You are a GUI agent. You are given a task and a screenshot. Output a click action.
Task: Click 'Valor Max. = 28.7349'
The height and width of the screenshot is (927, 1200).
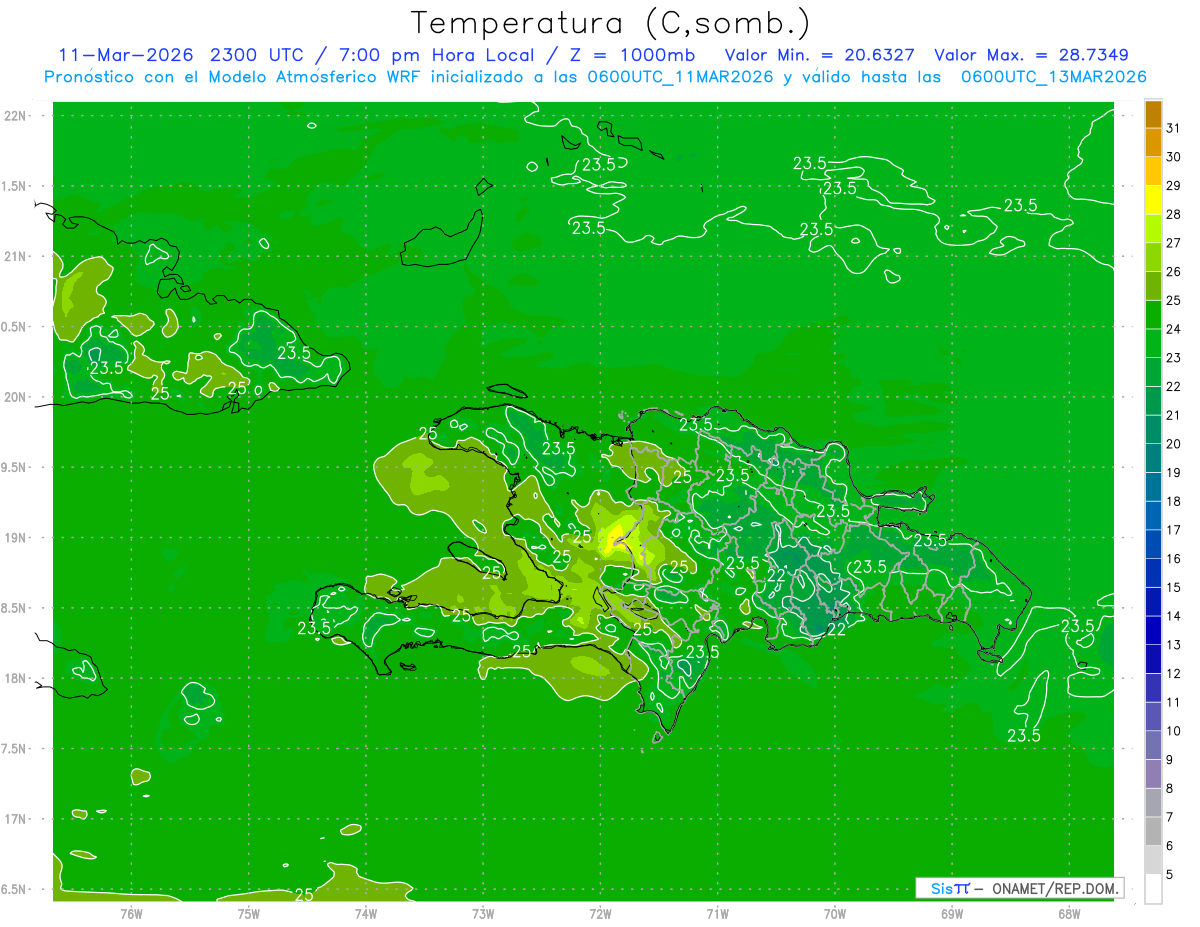point(1031,55)
